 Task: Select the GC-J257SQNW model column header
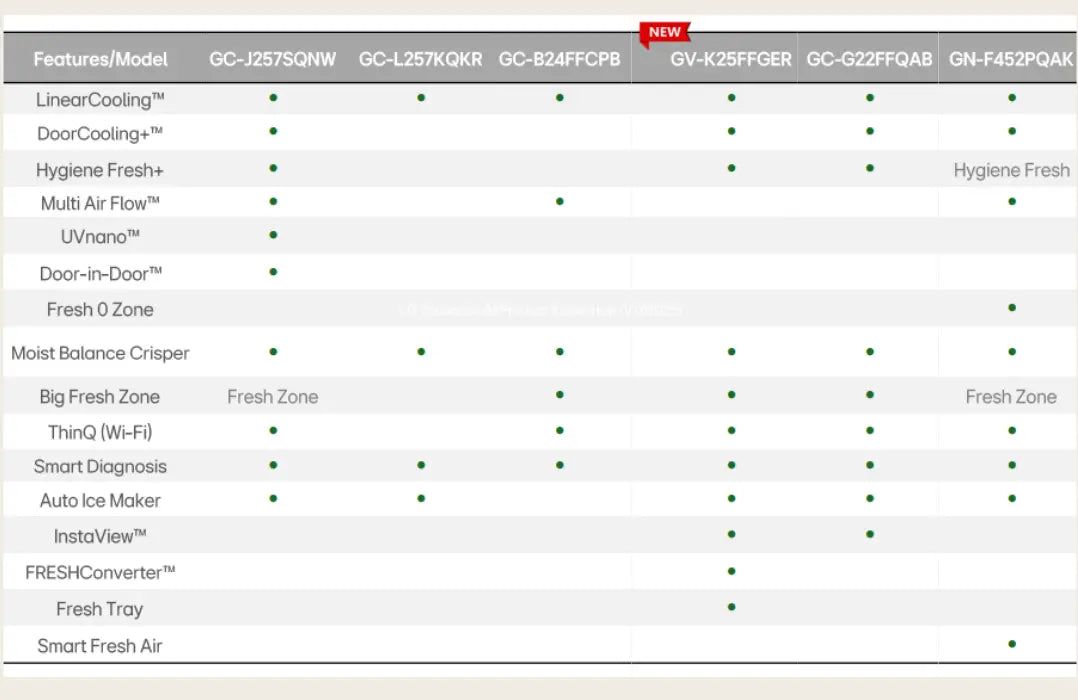[x=273, y=59]
